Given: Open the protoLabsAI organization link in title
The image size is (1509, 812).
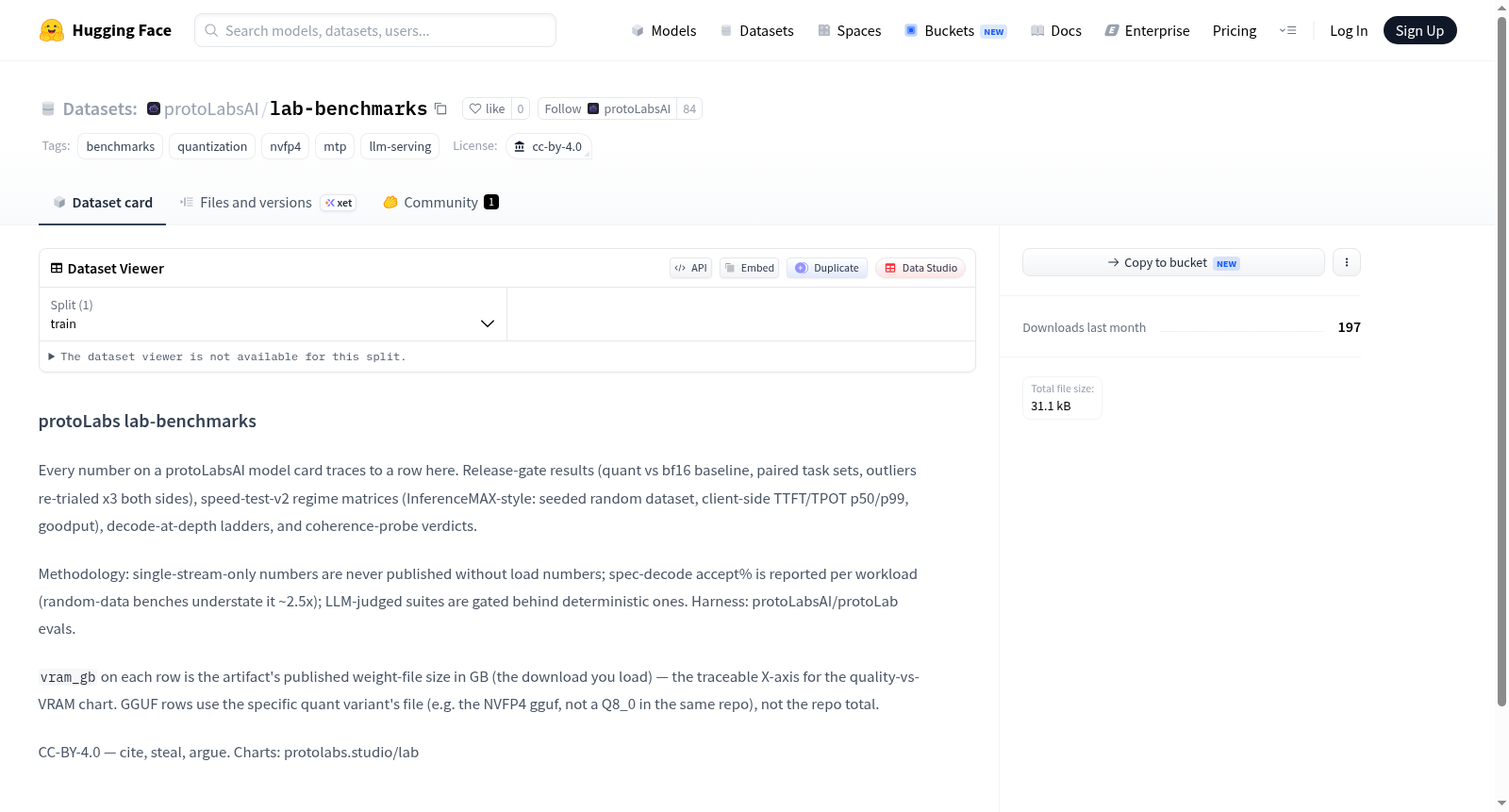Looking at the screenshot, I should (211, 108).
